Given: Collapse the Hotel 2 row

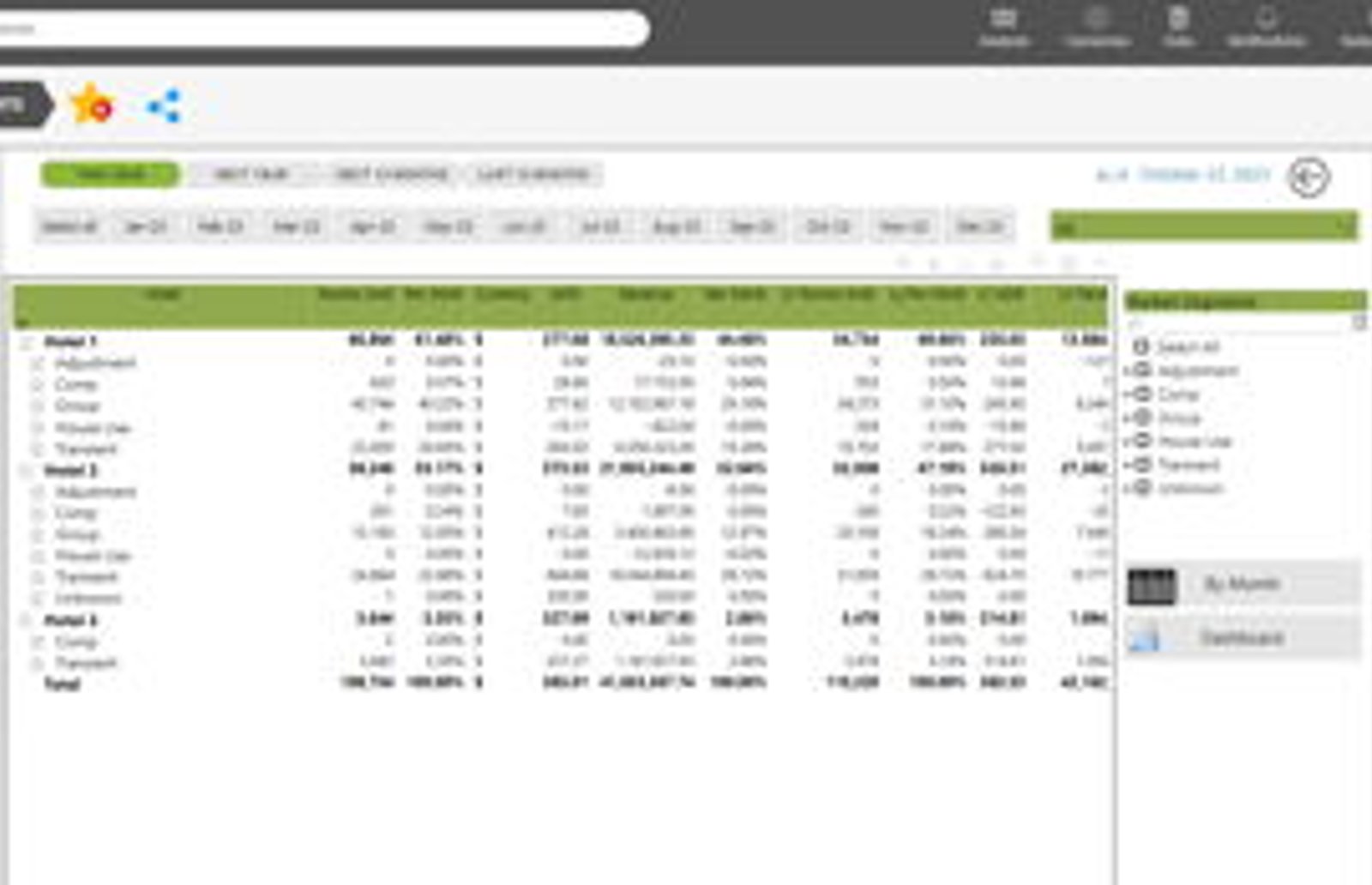Looking at the screenshot, I should [x=27, y=470].
